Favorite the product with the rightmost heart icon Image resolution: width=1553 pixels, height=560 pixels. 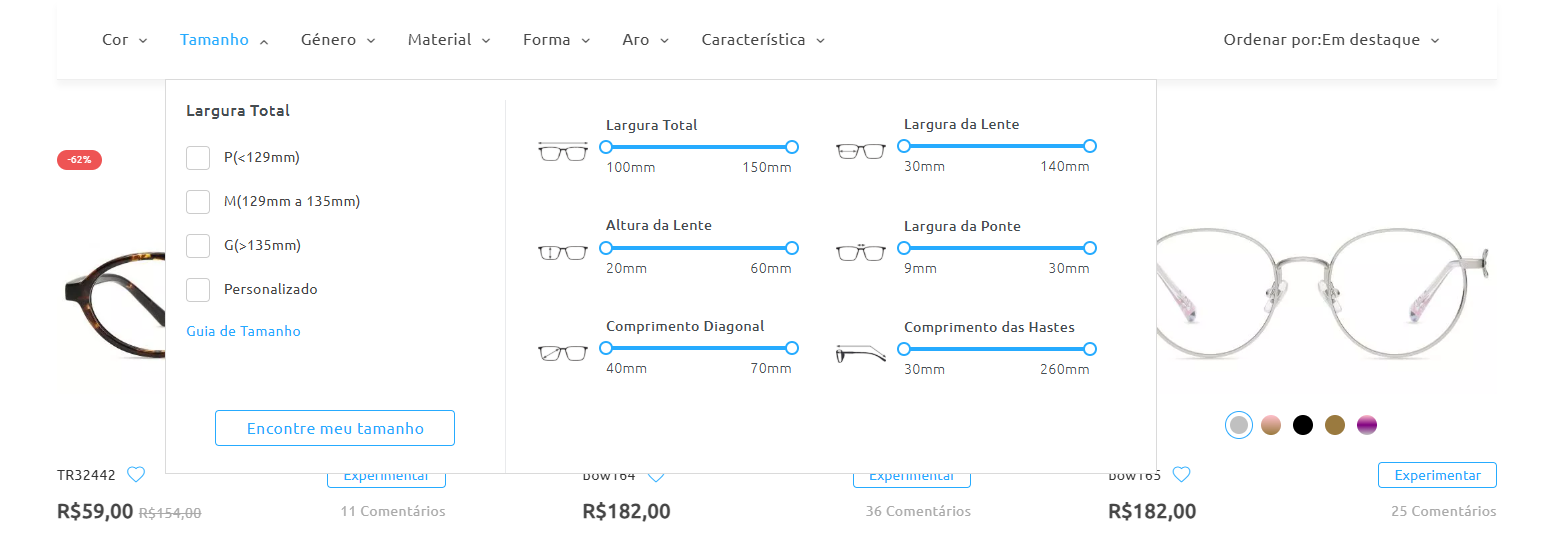[x=1181, y=475]
